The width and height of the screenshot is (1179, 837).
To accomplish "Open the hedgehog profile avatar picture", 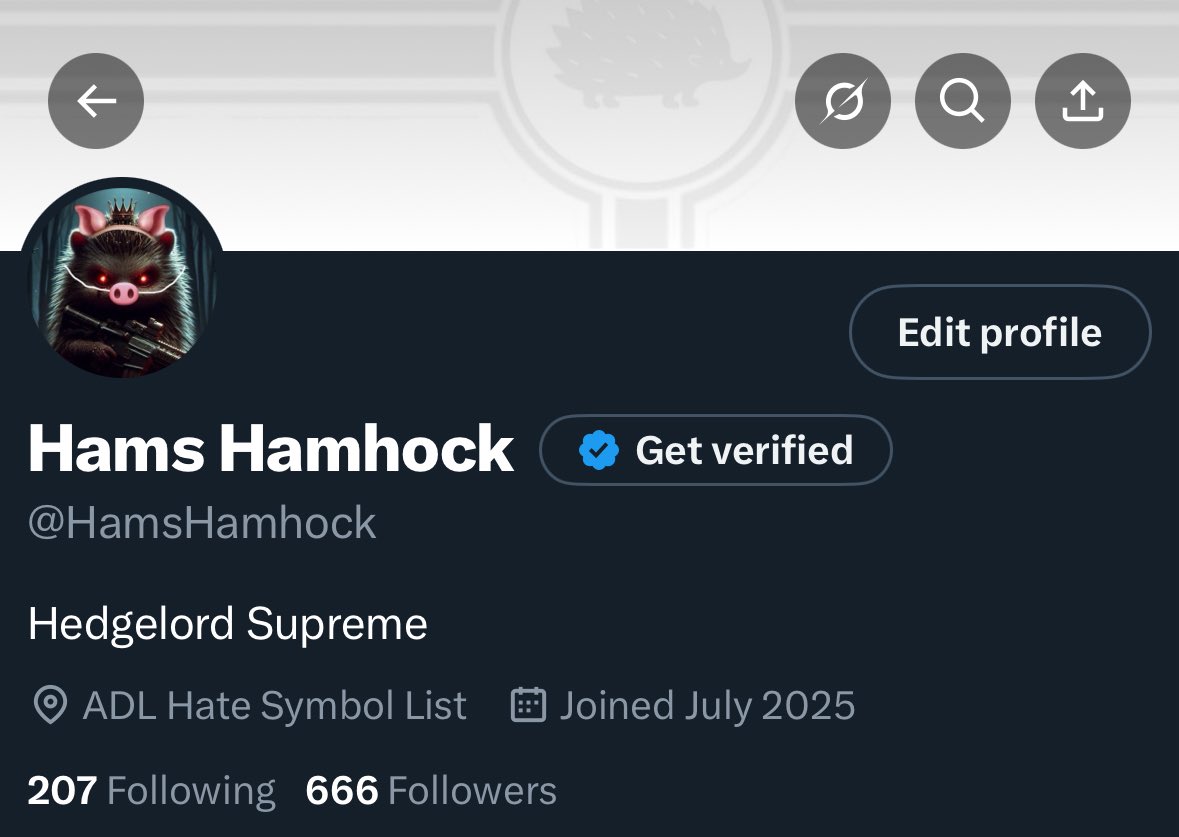I will [122, 278].
